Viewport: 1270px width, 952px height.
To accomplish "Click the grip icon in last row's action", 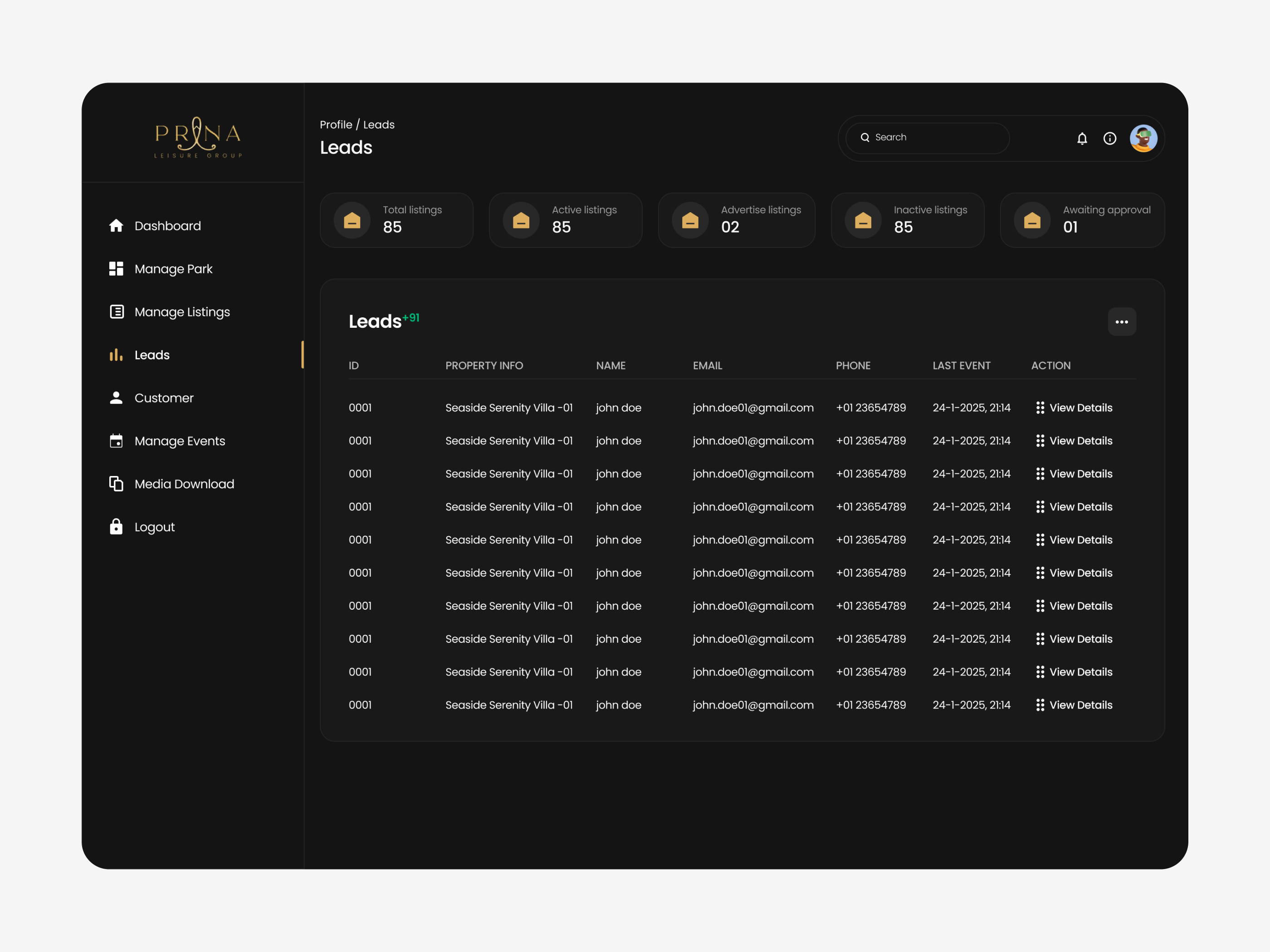I will coord(1040,704).
